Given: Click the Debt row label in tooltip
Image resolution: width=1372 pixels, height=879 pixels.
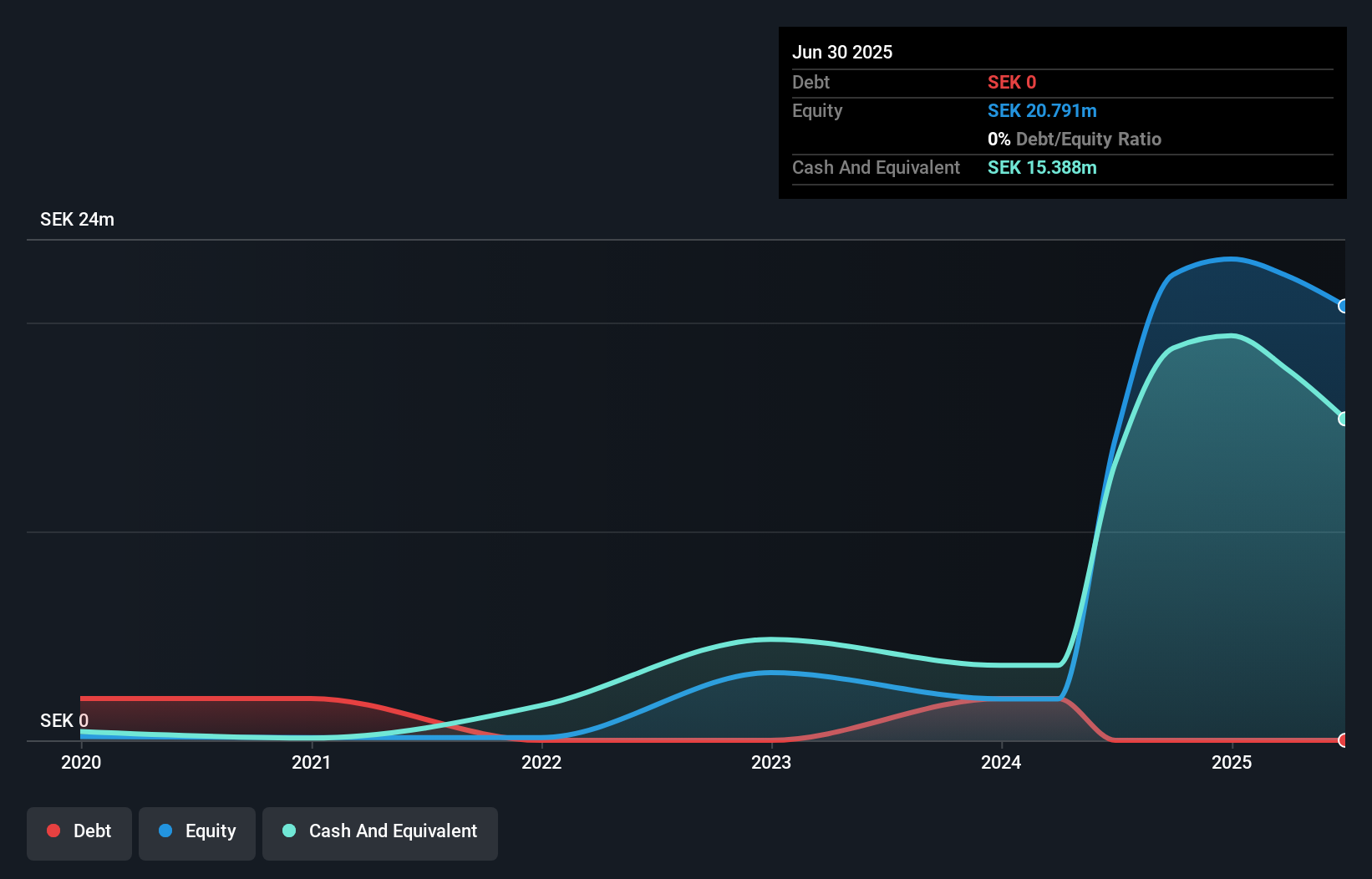Looking at the screenshot, I should (x=810, y=83).
